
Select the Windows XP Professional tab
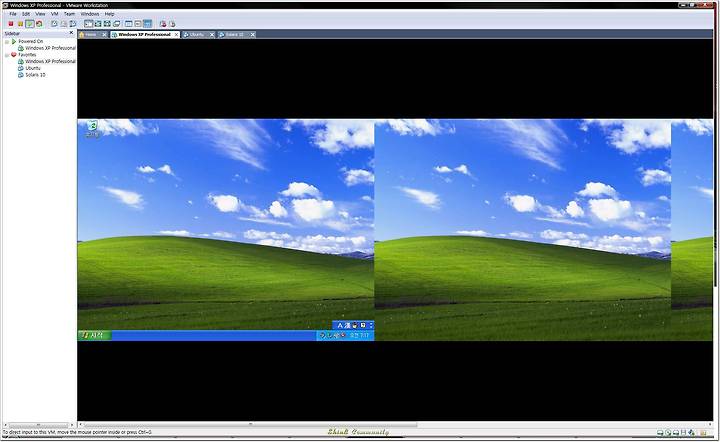coord(144,34)
